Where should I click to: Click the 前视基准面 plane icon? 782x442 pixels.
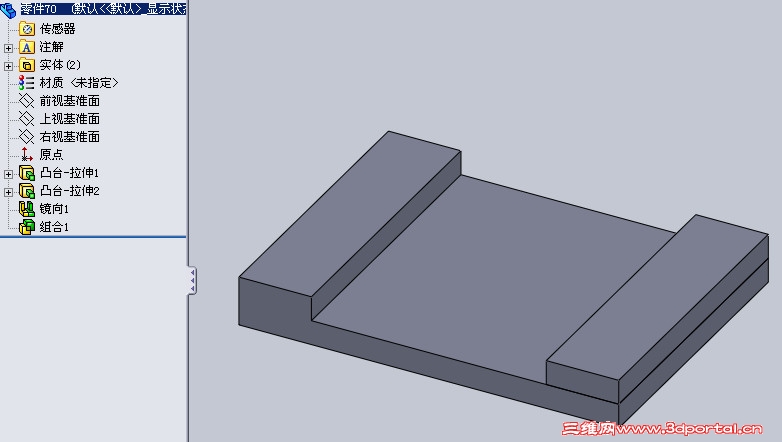pos(27,101)
